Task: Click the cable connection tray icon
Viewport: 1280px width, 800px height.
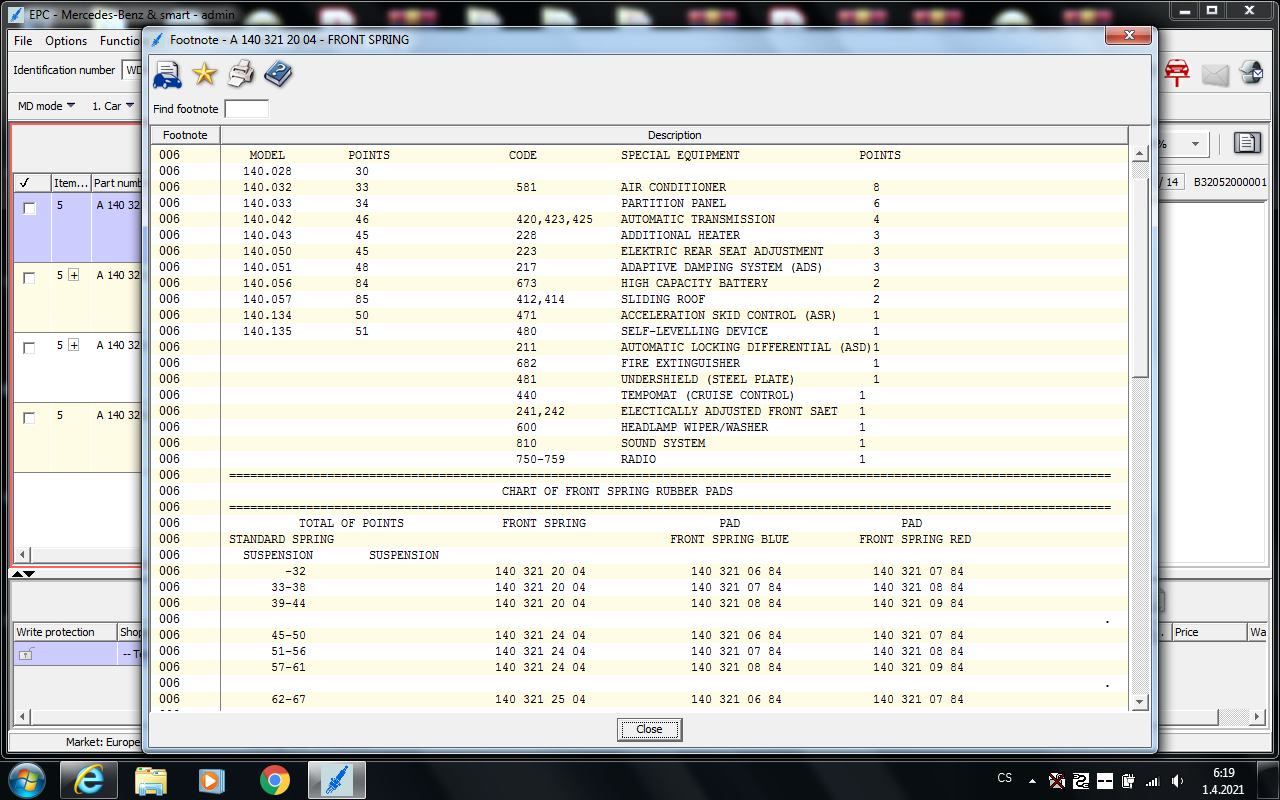Action: [1081, 780]
